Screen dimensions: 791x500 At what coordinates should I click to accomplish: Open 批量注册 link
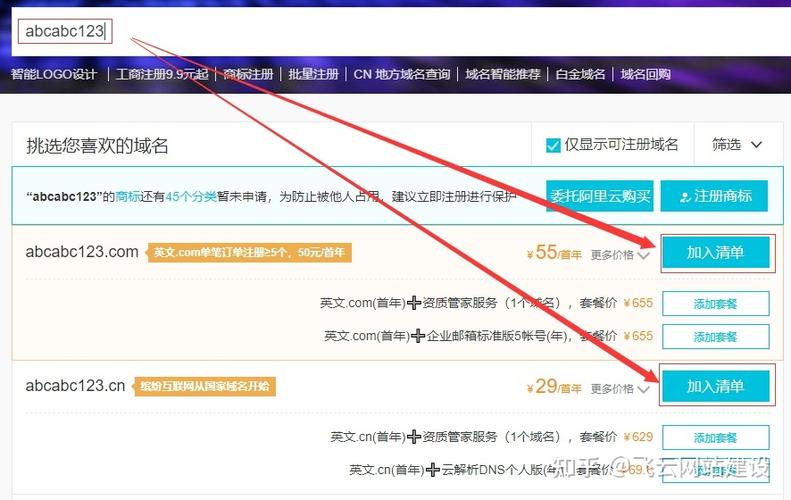(x=313, y=75)
